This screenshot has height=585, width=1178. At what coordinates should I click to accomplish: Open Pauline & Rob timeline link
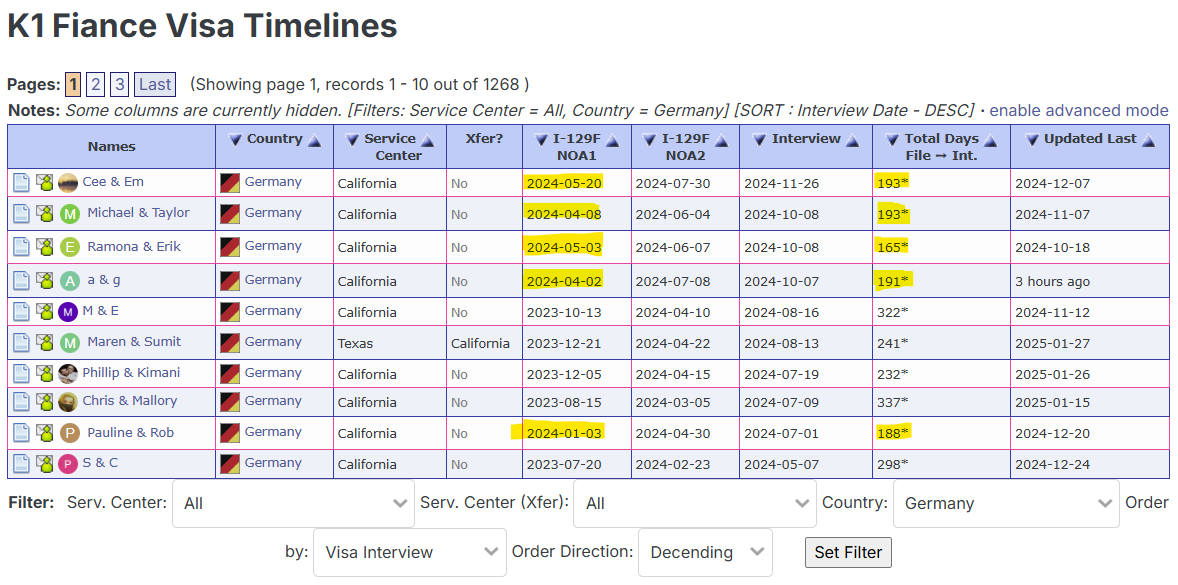(130, 433)
